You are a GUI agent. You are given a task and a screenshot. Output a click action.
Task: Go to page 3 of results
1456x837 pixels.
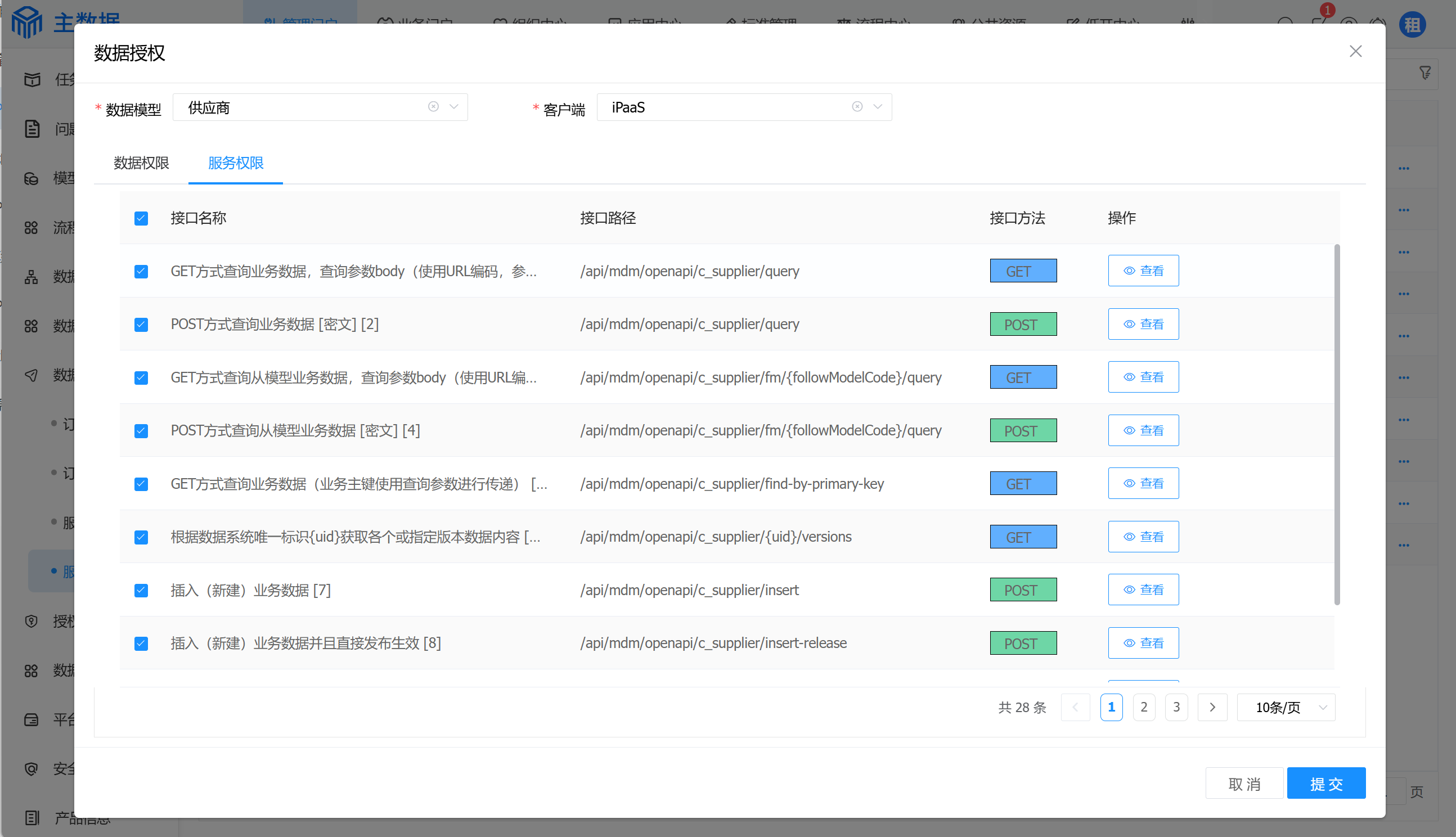click(x=1176, y=707)
